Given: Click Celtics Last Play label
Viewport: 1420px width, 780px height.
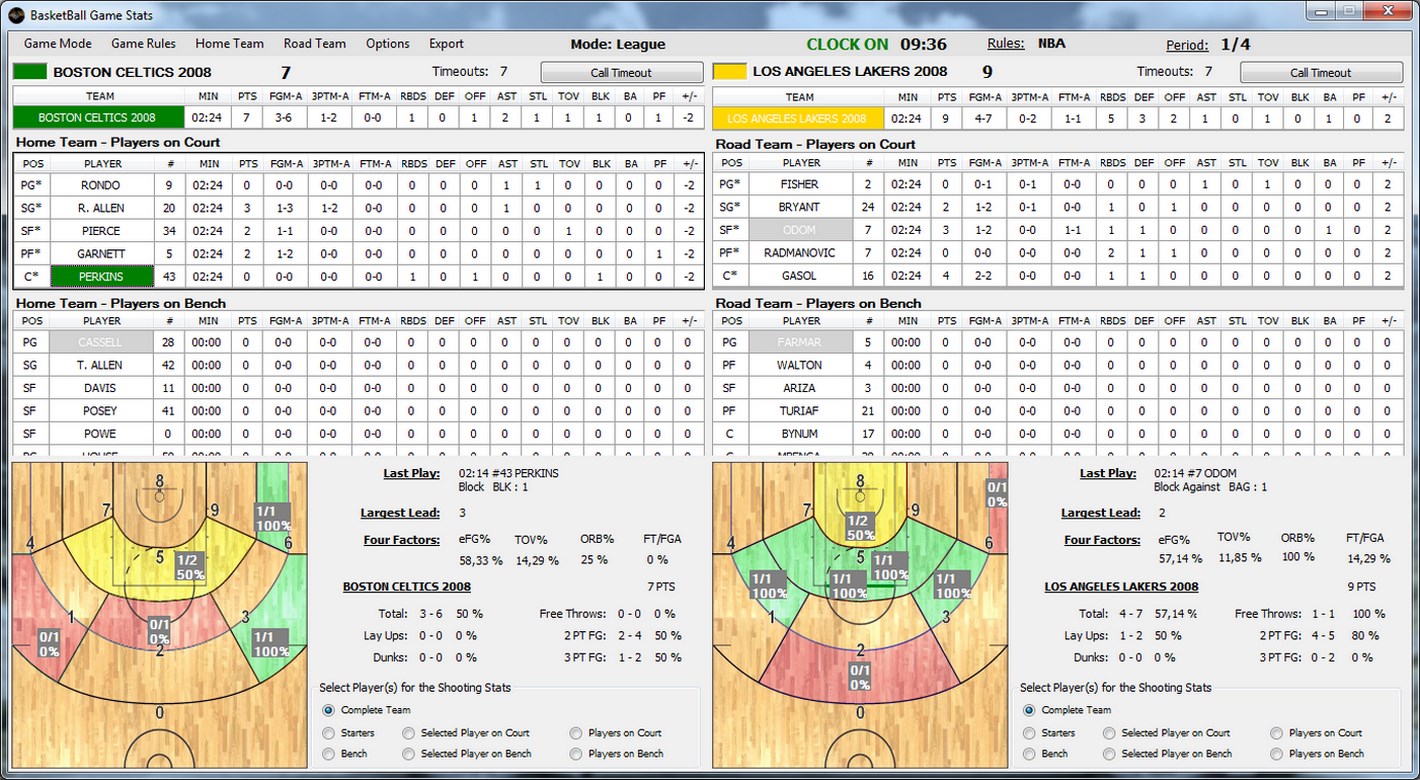Looking at the screenshot, I should click(x=411, y=473).
